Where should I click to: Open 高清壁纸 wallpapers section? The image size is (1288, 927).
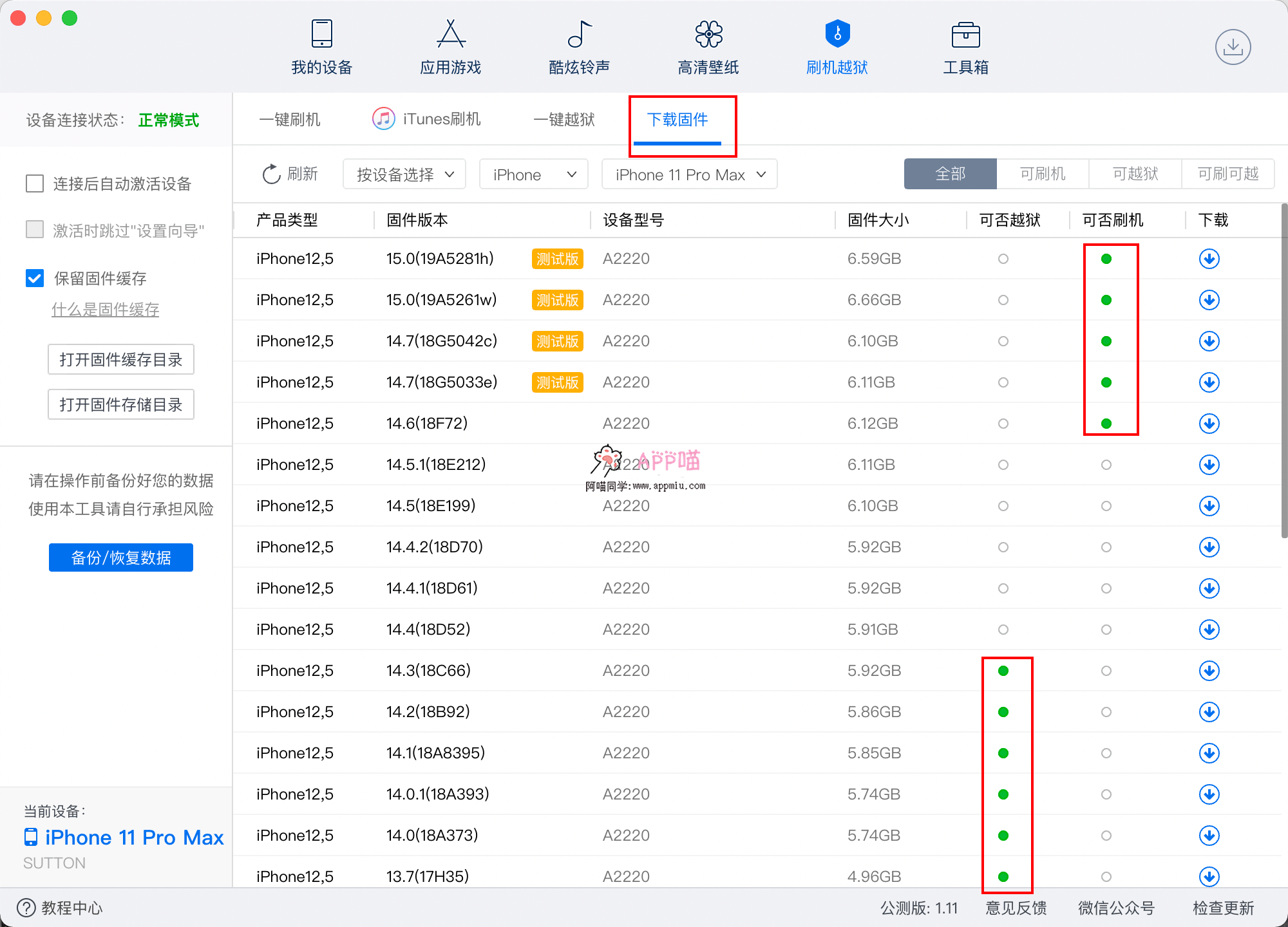[x=708, y=48]
